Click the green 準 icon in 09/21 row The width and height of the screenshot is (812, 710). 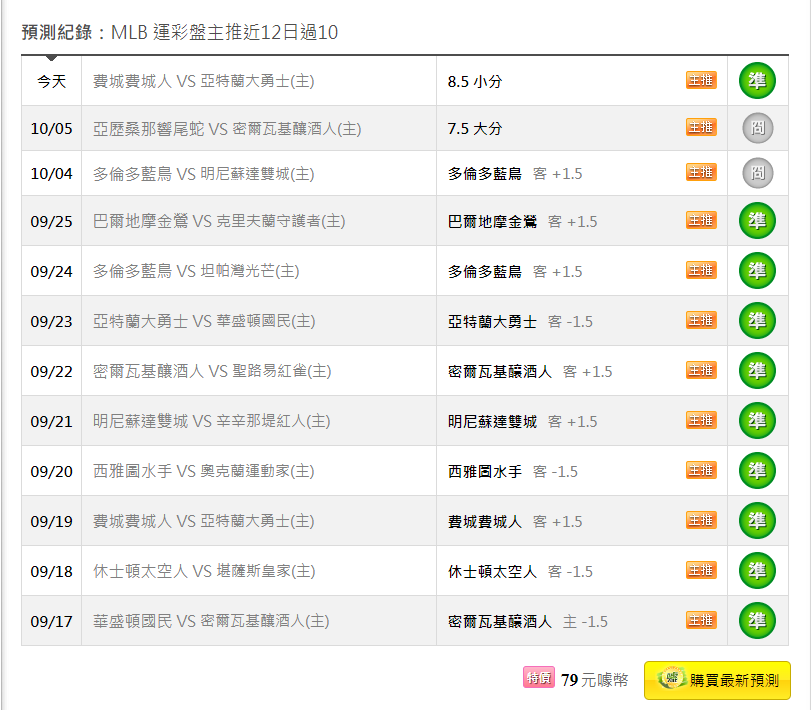tap(757, 421)
